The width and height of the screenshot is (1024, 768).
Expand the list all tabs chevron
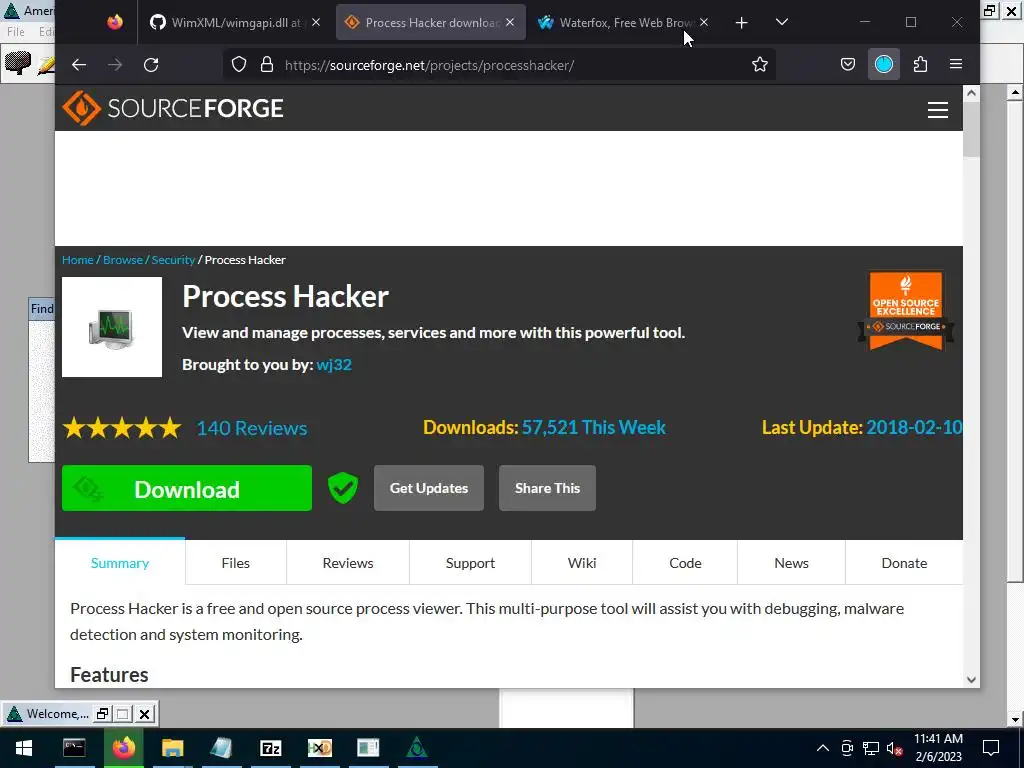(782, 22)
